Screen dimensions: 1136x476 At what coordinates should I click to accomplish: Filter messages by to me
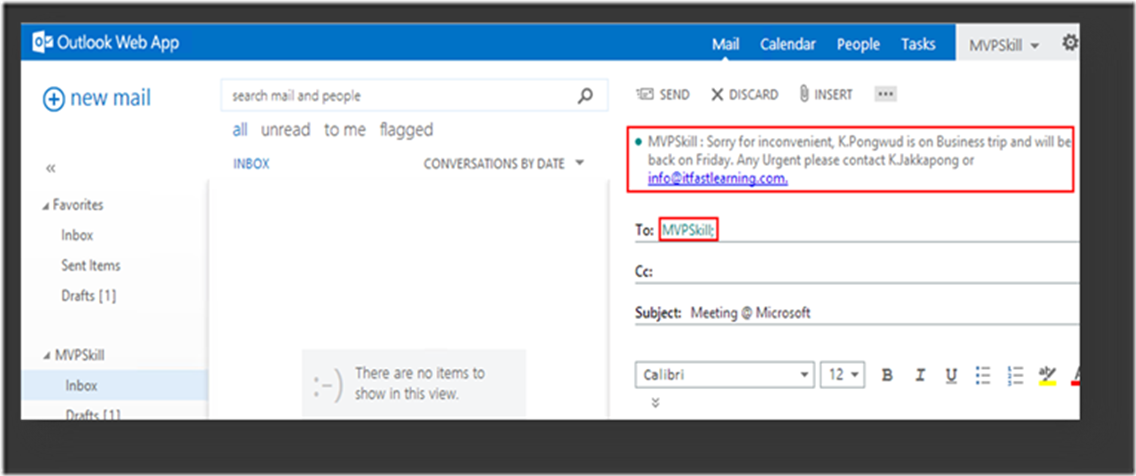point(345,130)
